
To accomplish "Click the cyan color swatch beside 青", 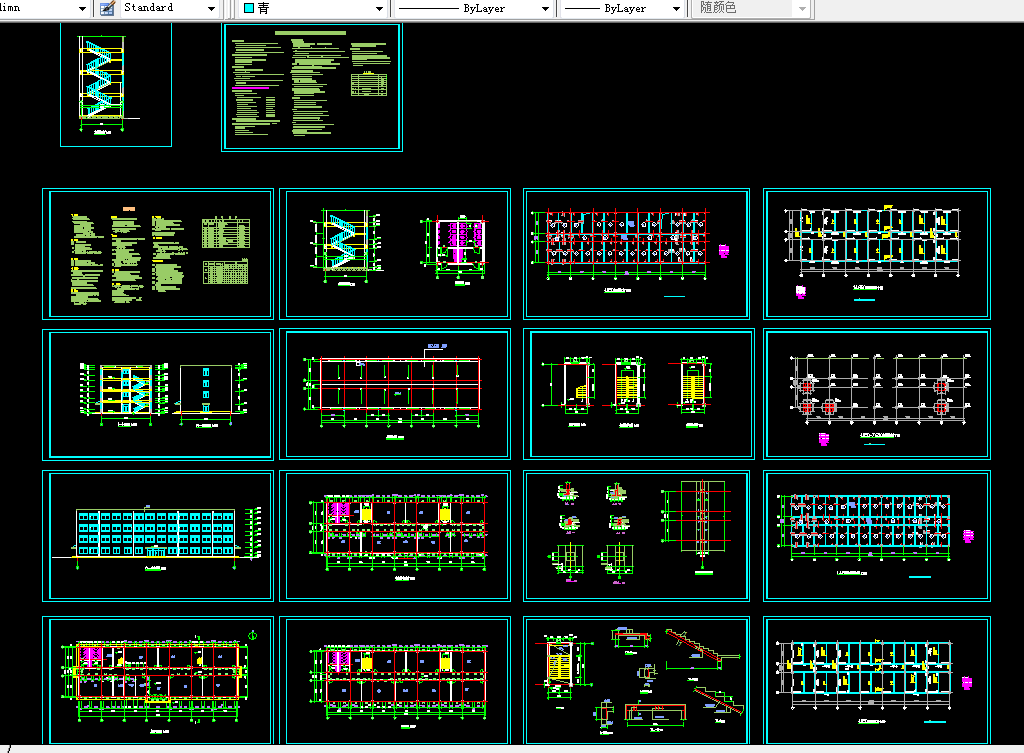I will [x=249, y=8].
